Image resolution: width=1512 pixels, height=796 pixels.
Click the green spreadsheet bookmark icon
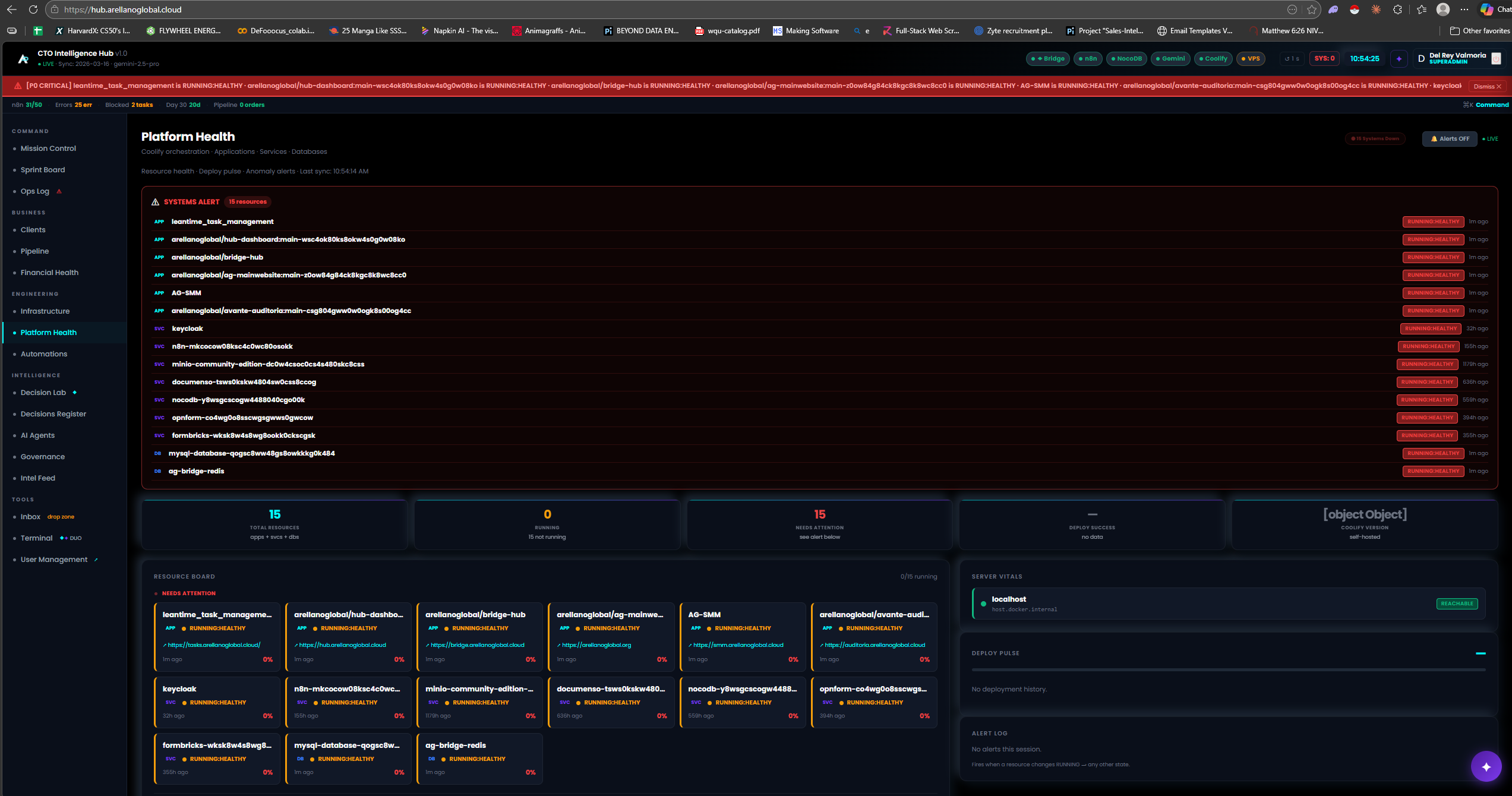pyautogui.click(x=38, y=30)
